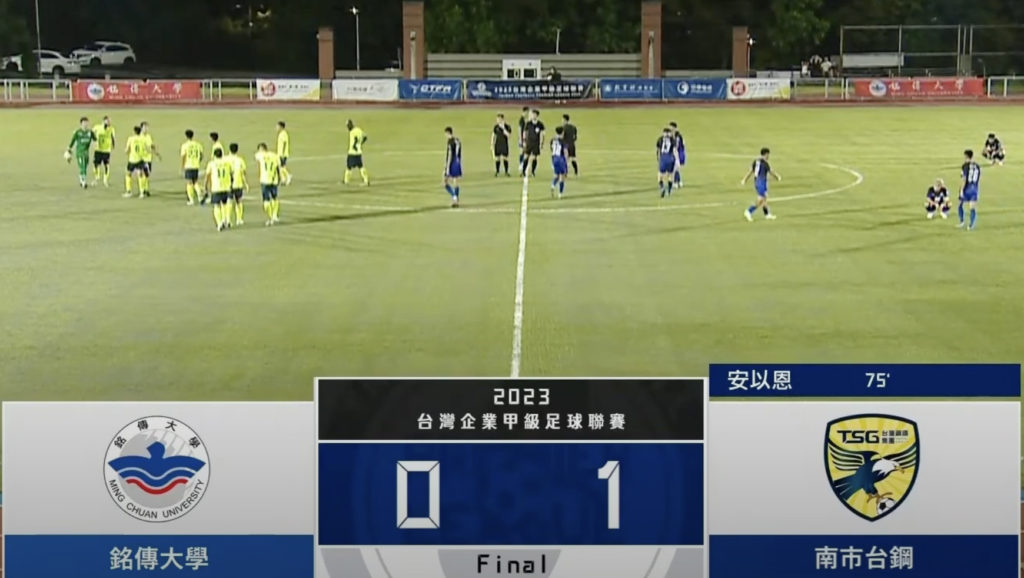Image resolution: width=1024 pixels, height=578 pixels.
Task: Click the group of referees in black
Action: (534, 142)
